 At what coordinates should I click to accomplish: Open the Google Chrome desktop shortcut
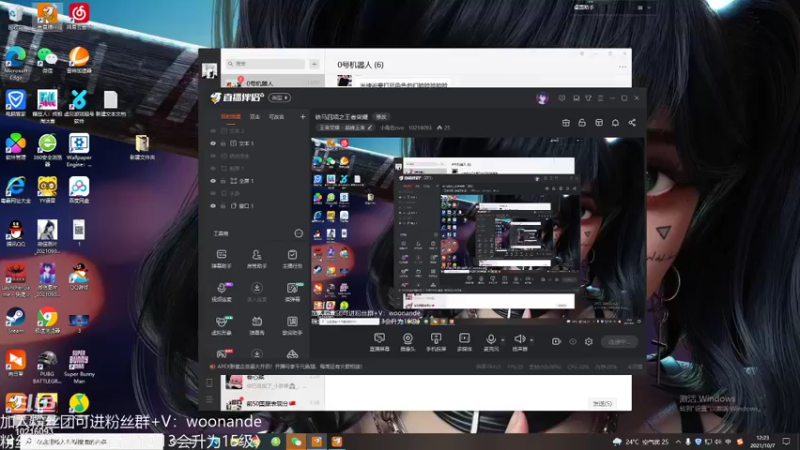[47, 320]
